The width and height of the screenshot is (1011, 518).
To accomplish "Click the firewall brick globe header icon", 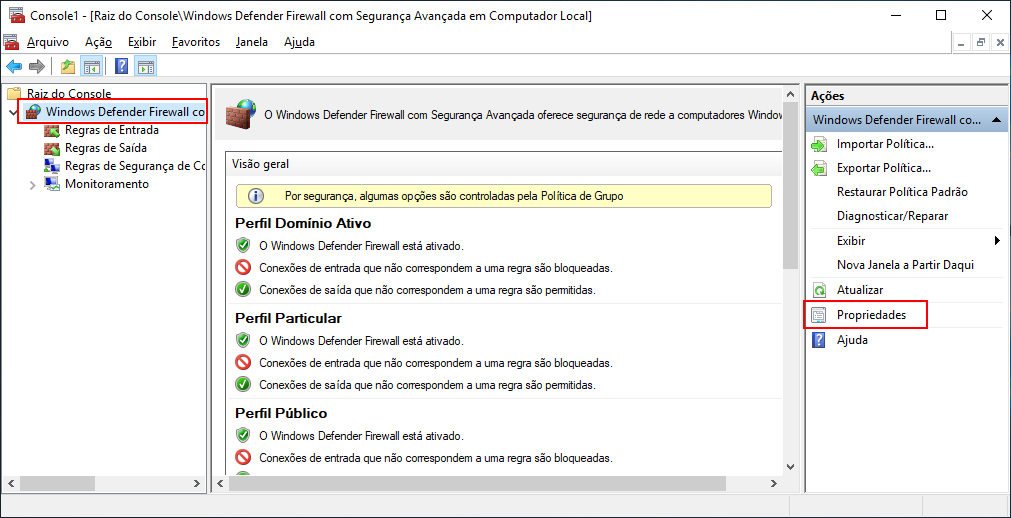I will [x=240, y=114].
